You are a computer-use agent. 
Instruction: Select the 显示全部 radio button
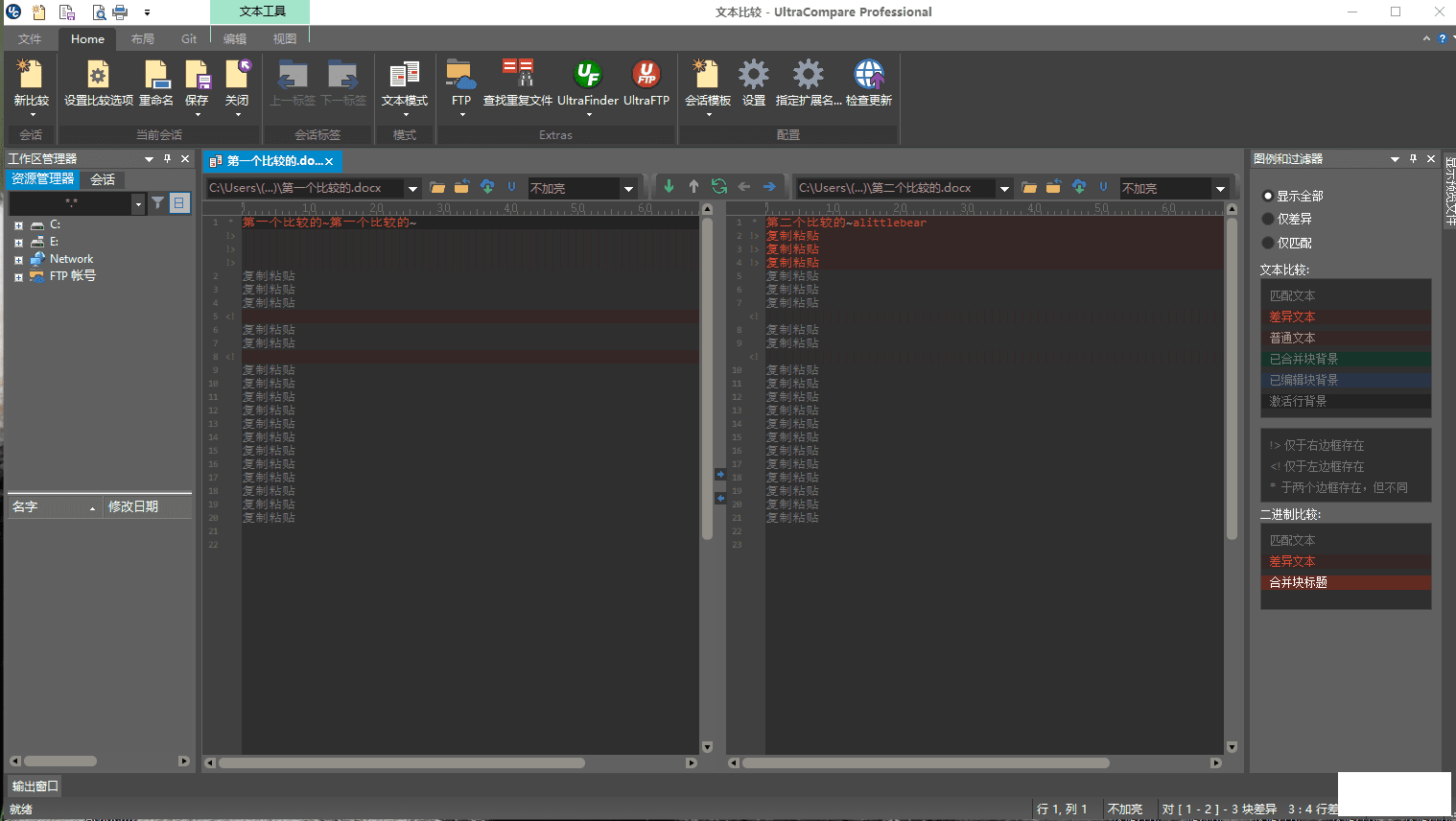click(1267, 196)
